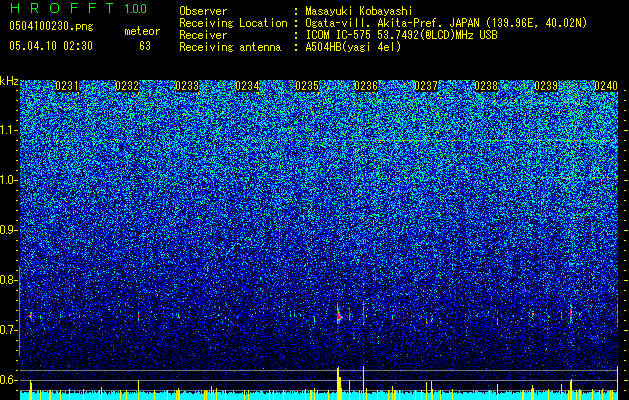Click the date stamp 05.04.10 02:30
The height and width of the screenshot is (400, 629).
click(x=51, y=46)
